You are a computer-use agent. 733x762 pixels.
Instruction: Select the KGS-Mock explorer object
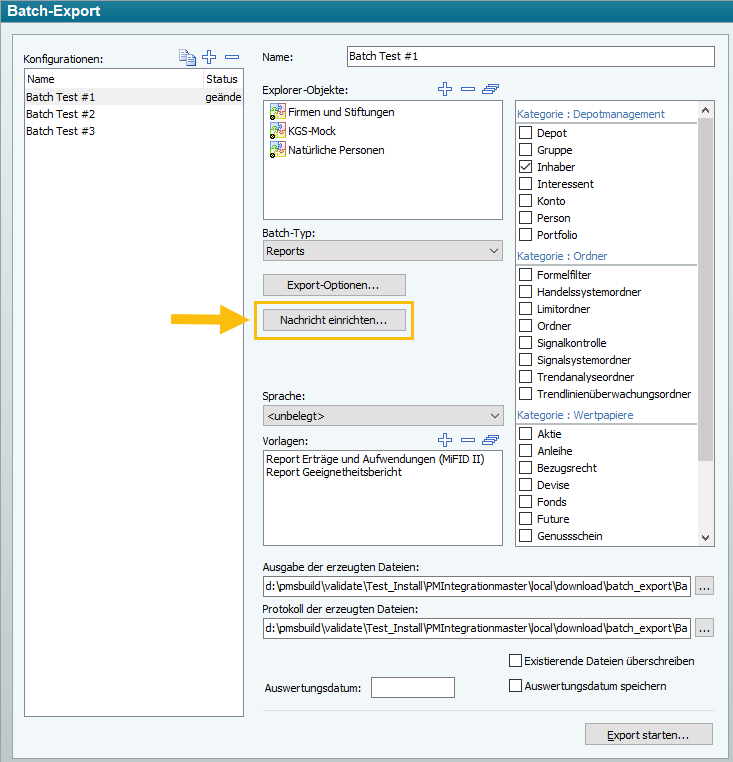pyautogui.click(x=312, y=131)
